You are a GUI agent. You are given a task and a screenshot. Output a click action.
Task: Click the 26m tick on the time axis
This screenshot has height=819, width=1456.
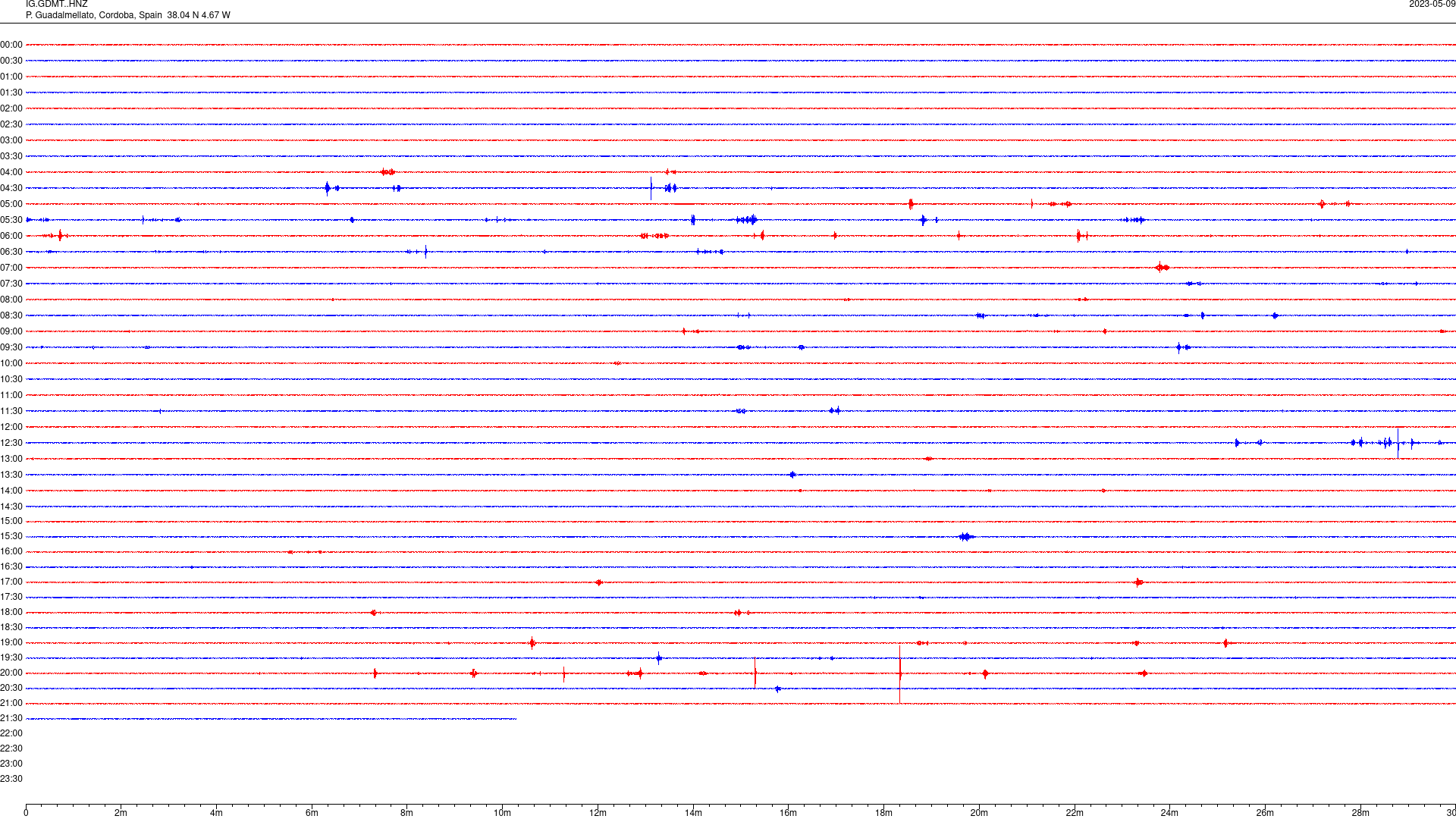[1265, 813]
